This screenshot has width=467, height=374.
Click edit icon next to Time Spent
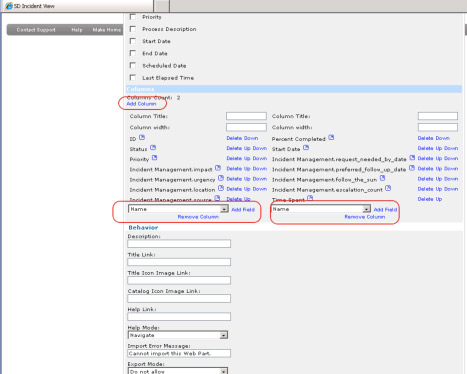tap(310, 198)
